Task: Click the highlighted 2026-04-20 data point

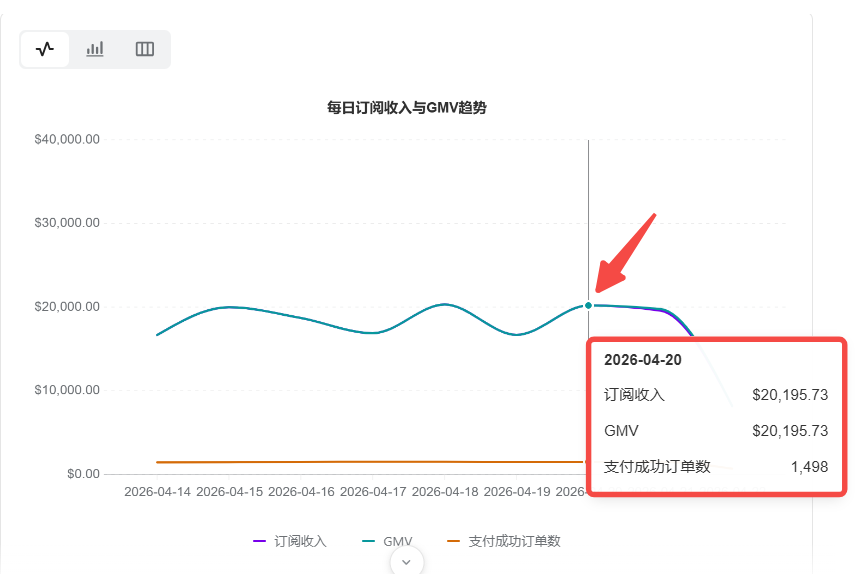Action: click(x=588, y=305)
